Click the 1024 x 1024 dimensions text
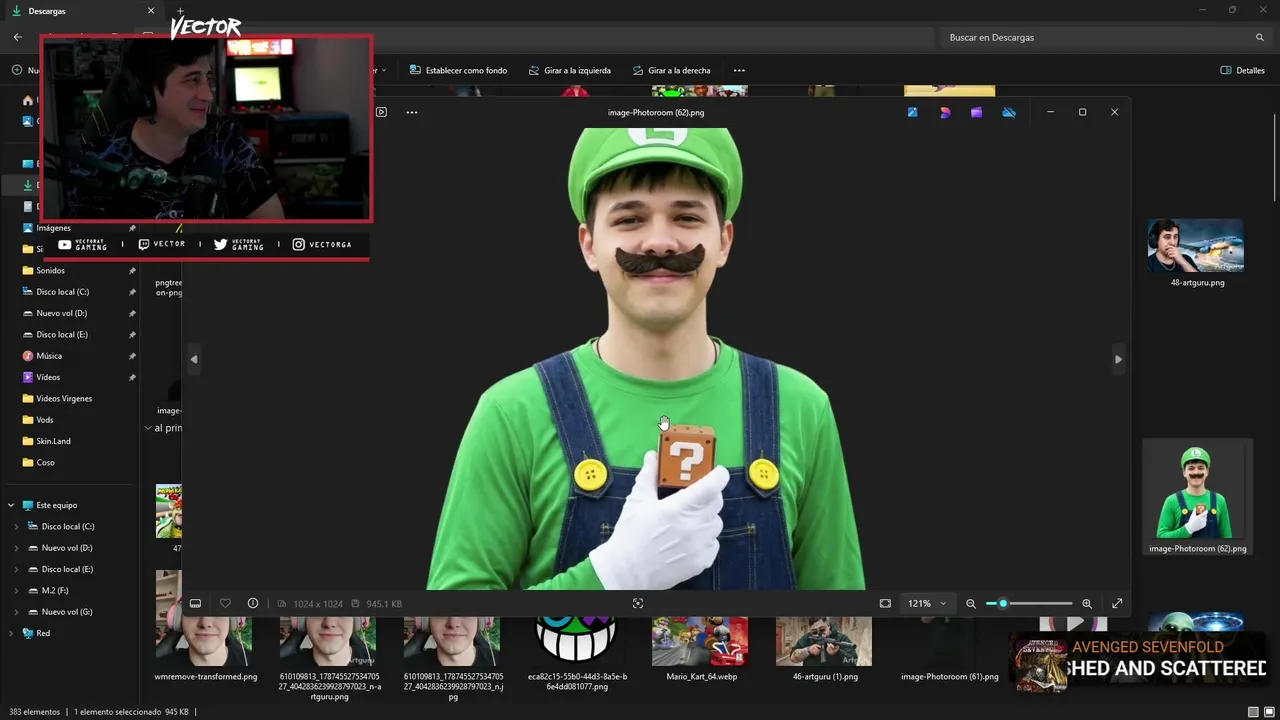Image resolution: width=1280 pixels, height=720 pixels. 317,604
